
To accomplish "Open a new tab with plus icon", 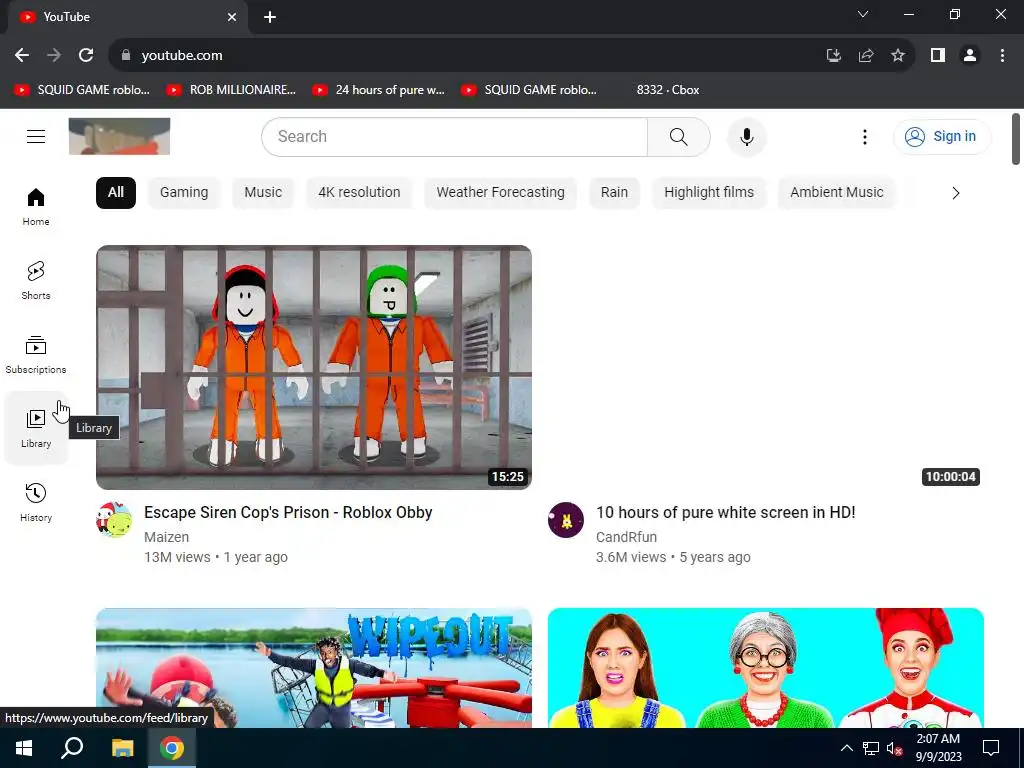I will tap(270, 17).
